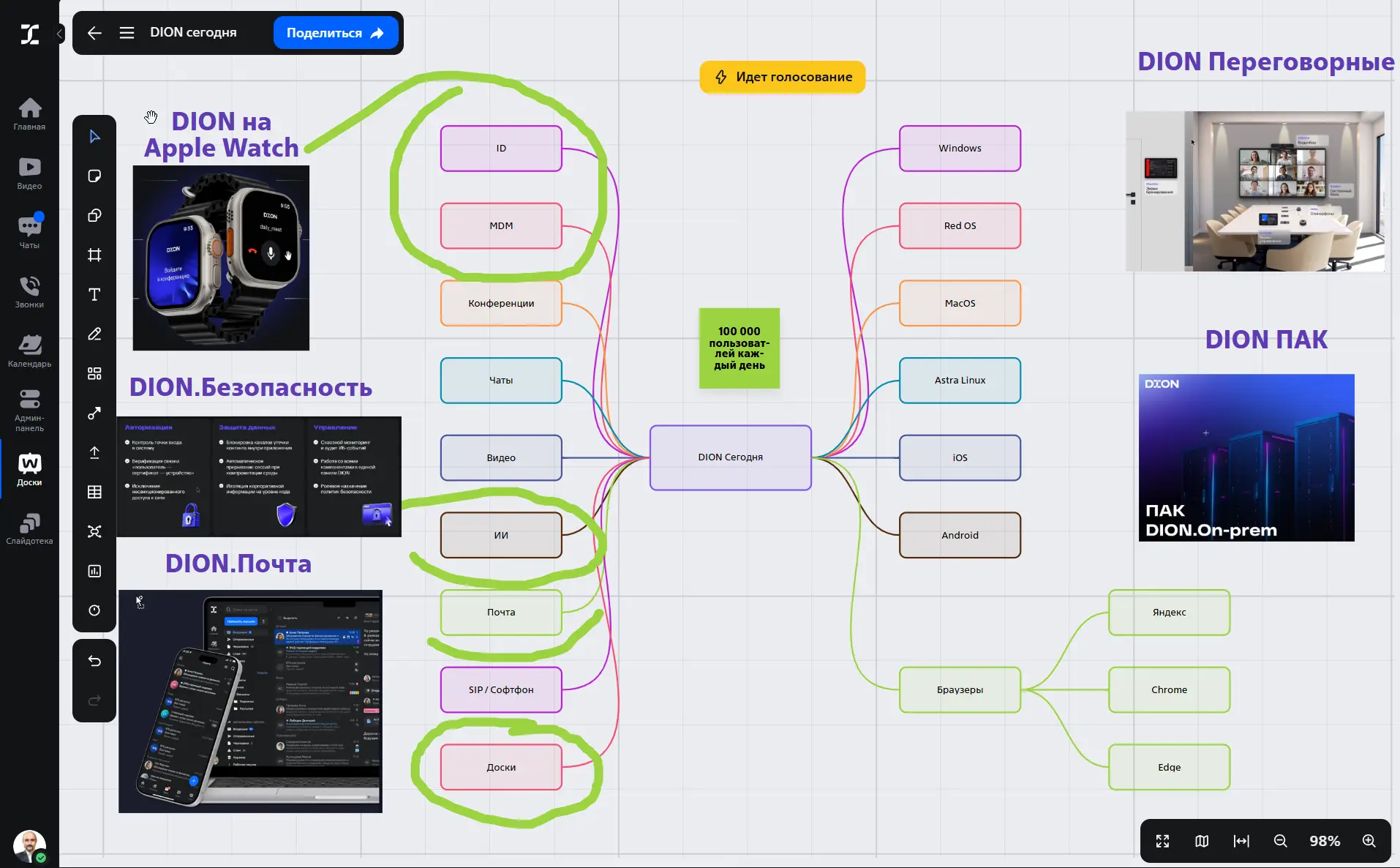Go to Главная in the sidebar
The height and width of the screenshot is (868, 1400).
pos(29,114)
